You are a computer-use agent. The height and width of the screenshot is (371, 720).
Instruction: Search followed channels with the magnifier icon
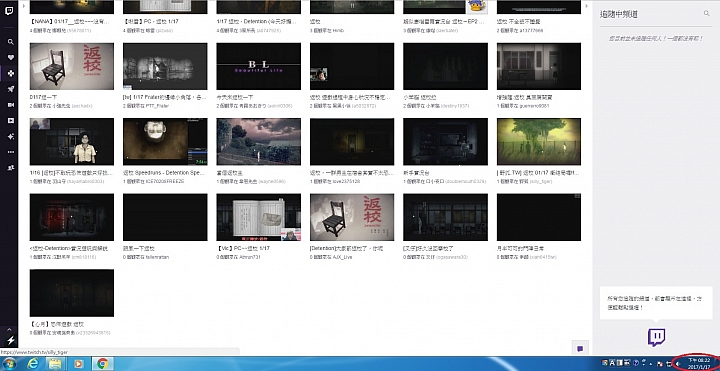[706, 14]
